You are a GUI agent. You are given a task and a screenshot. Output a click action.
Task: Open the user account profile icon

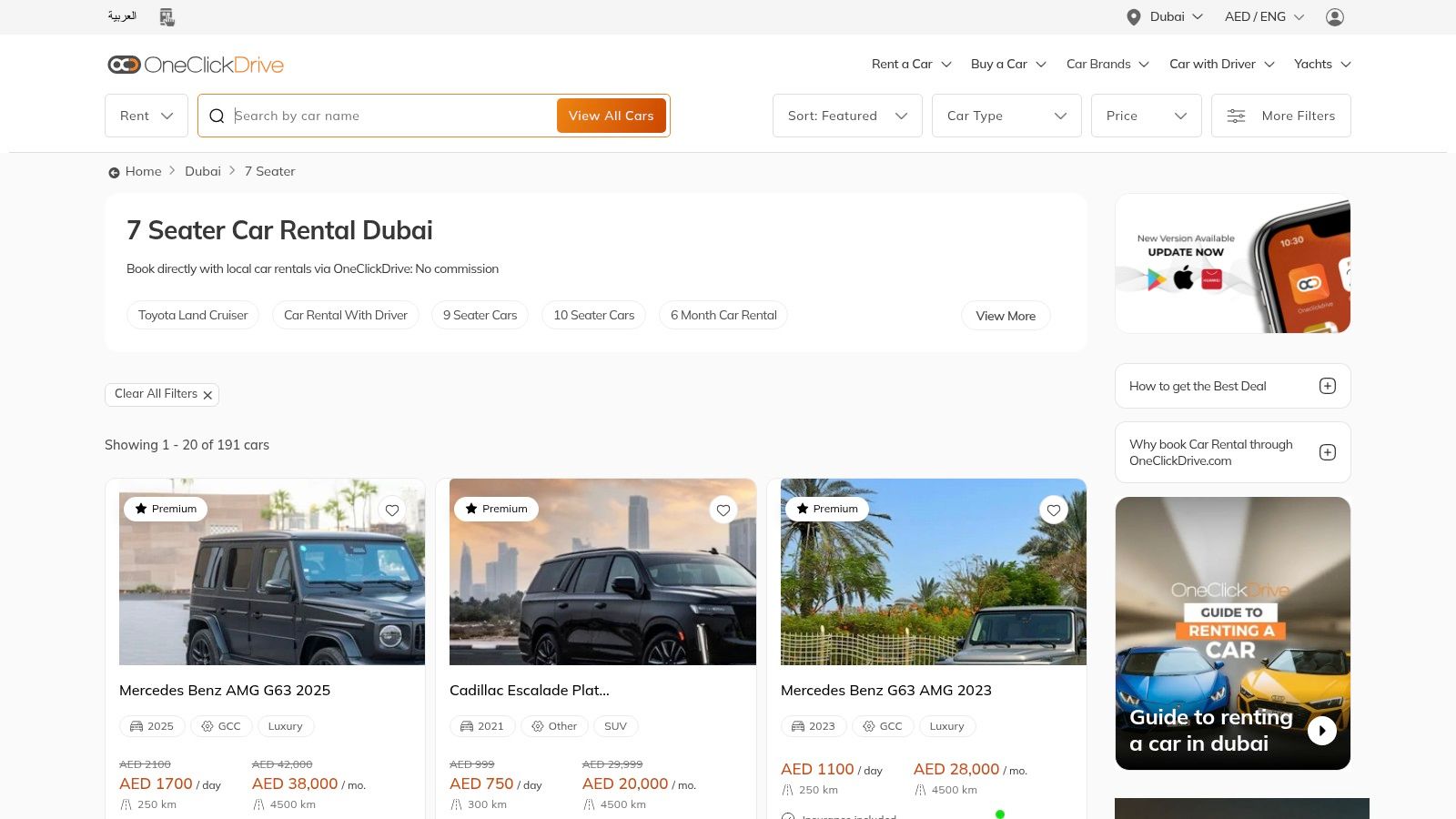click(1335, 16)
